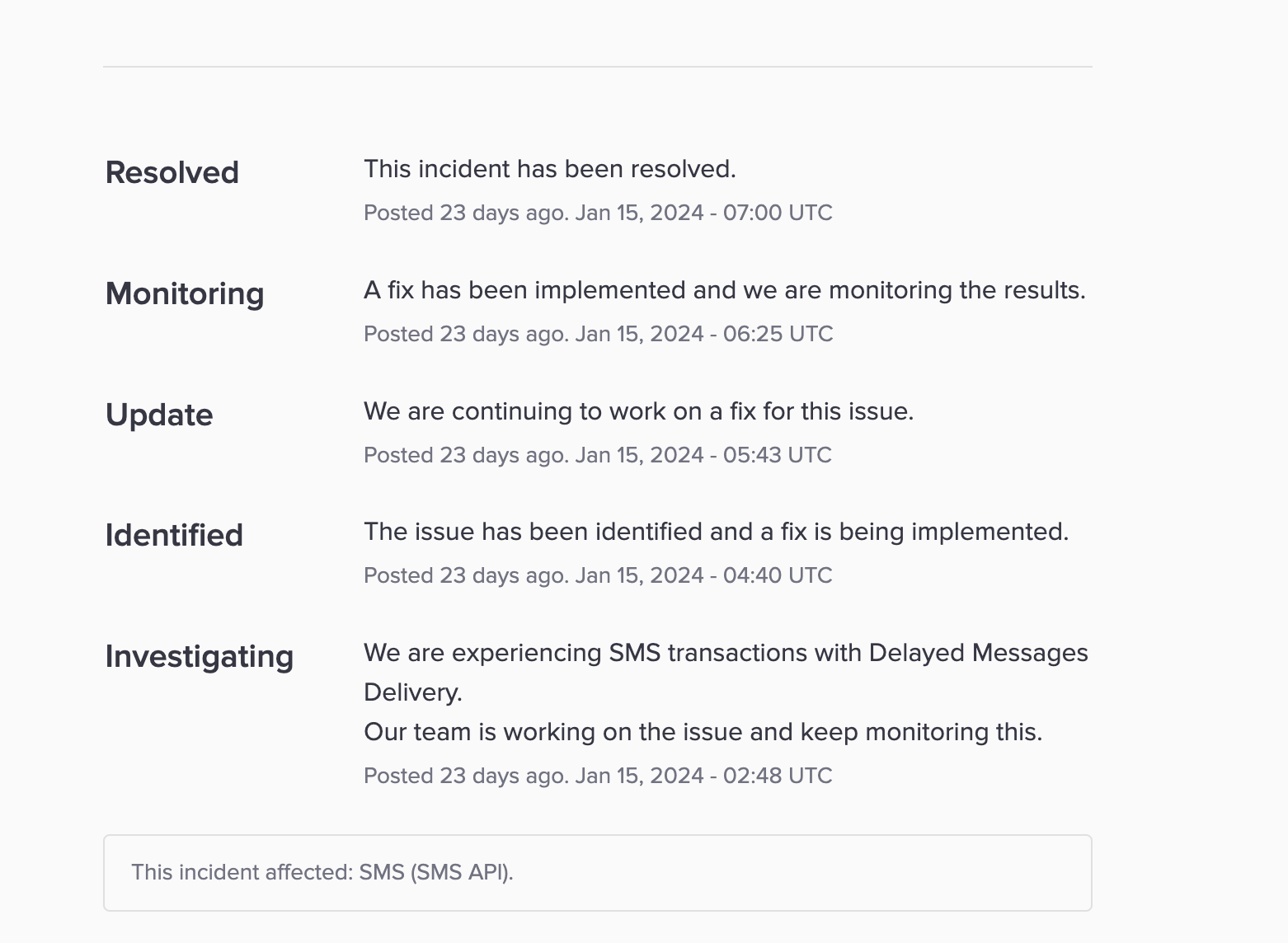The image size is (1288, 943).
Task: Click the word 'Delivery.' in investigating message
Action: 413,692
